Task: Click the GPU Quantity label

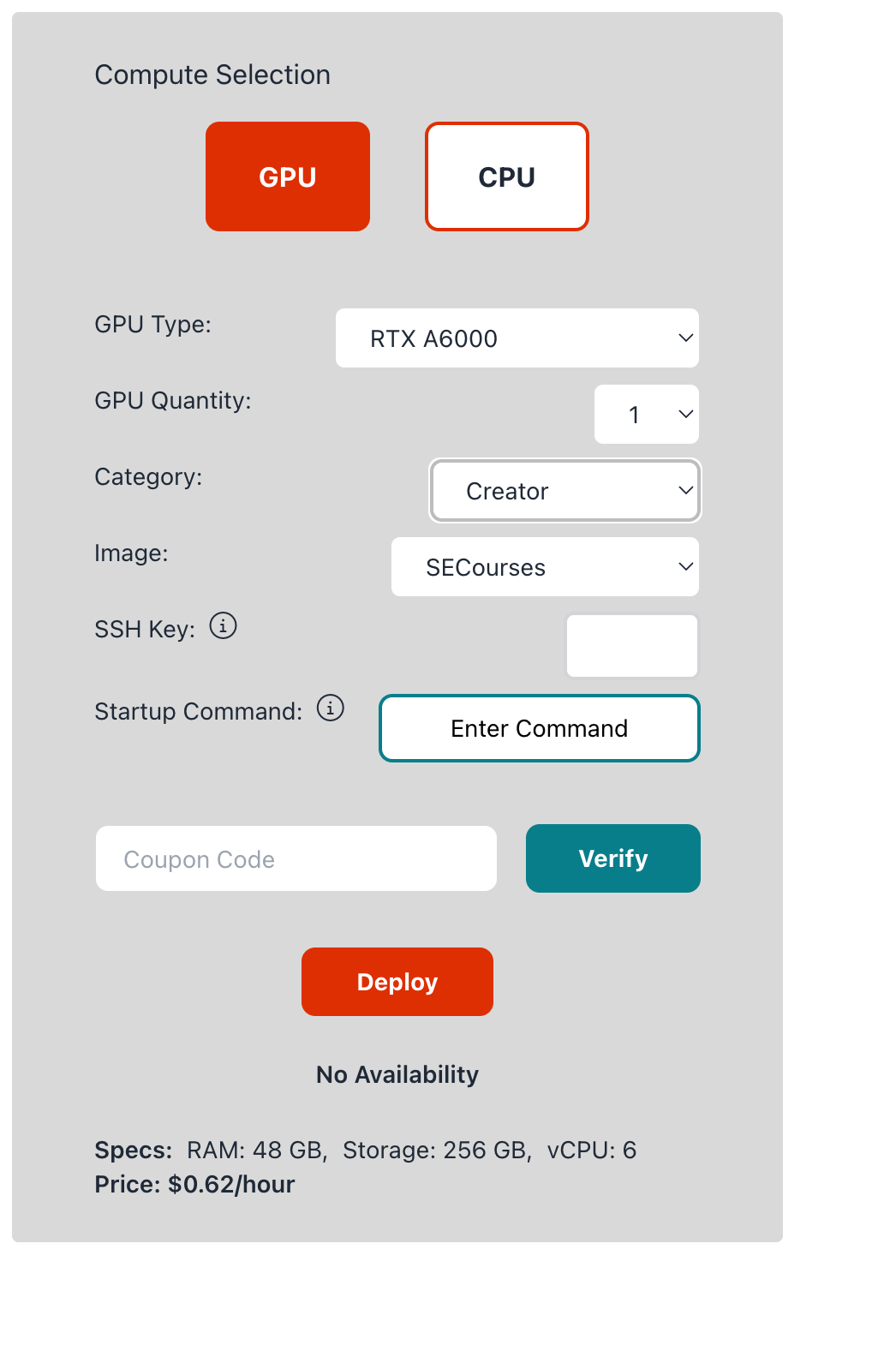Action: coord(173,401)
